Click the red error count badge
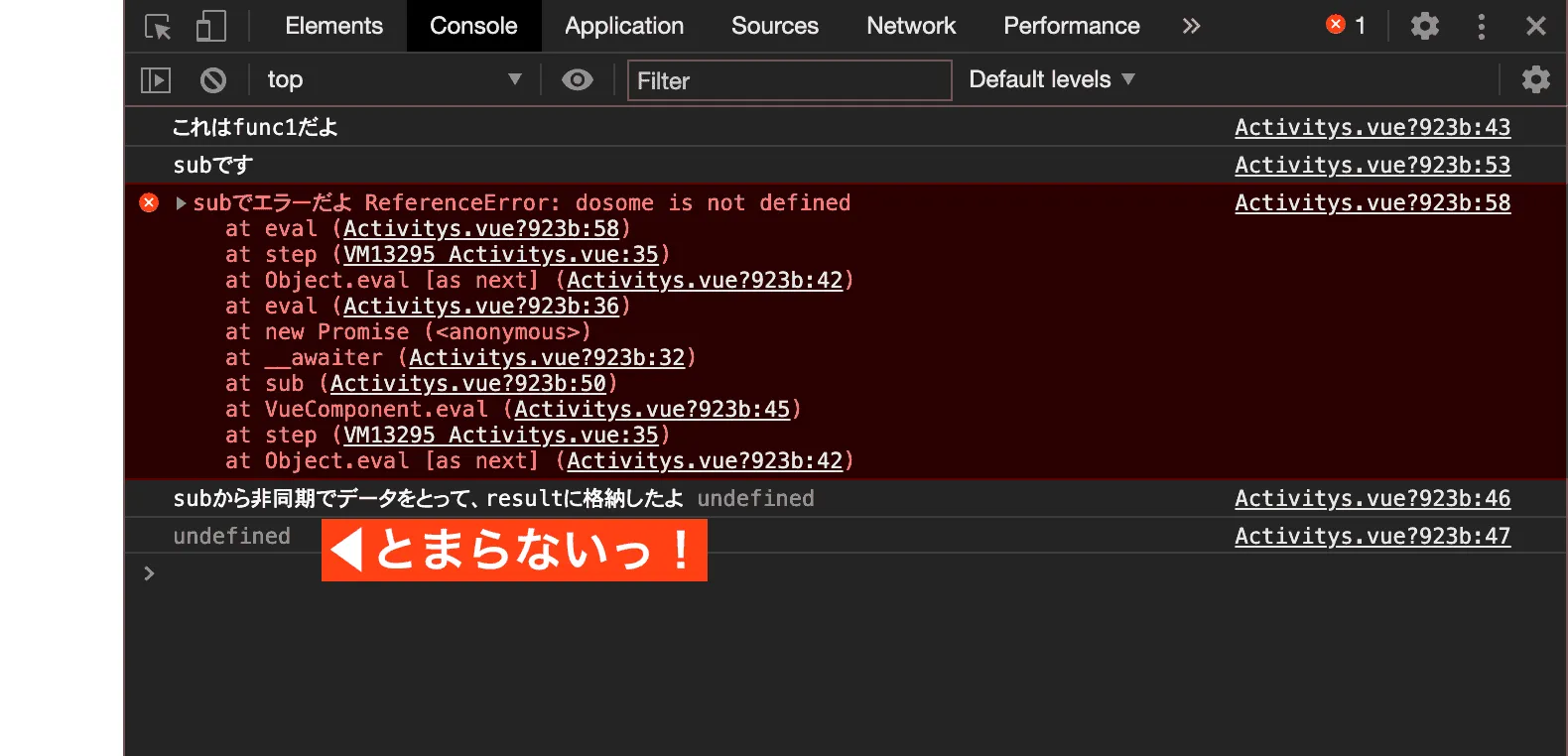 [x=1347, y=25]
